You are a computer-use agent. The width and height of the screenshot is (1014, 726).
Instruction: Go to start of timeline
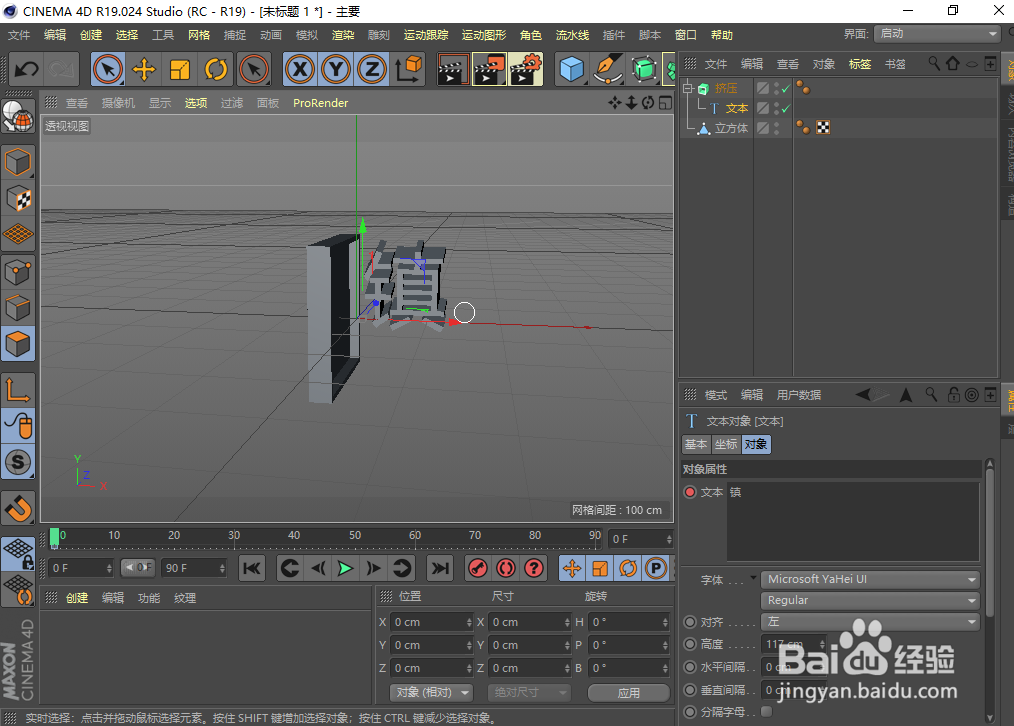[252, 568]
